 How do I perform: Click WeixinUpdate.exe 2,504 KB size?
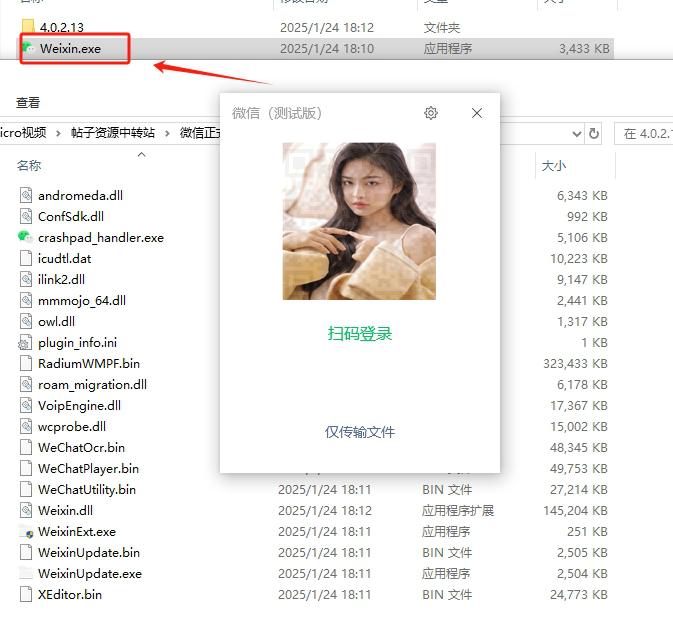tap(582, 574)
